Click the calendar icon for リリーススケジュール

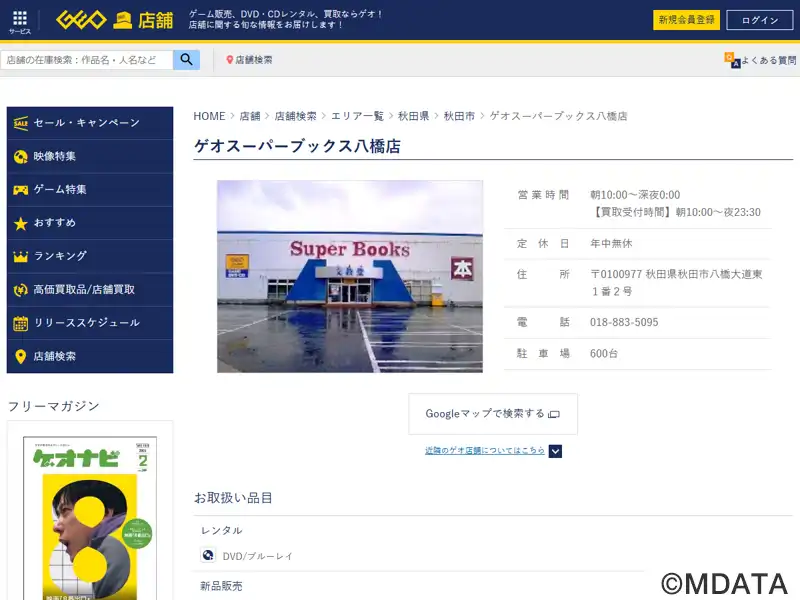20,323
